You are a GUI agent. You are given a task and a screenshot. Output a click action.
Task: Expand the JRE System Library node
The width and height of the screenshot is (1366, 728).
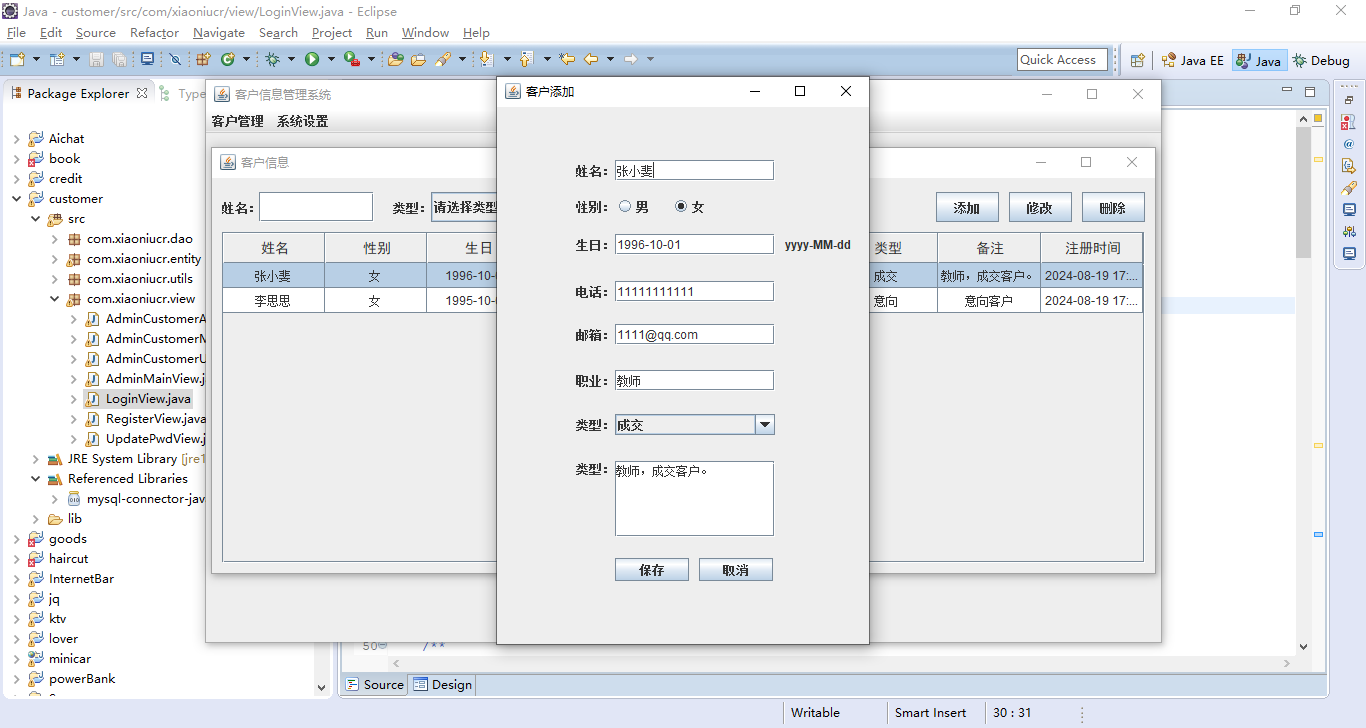36,459
